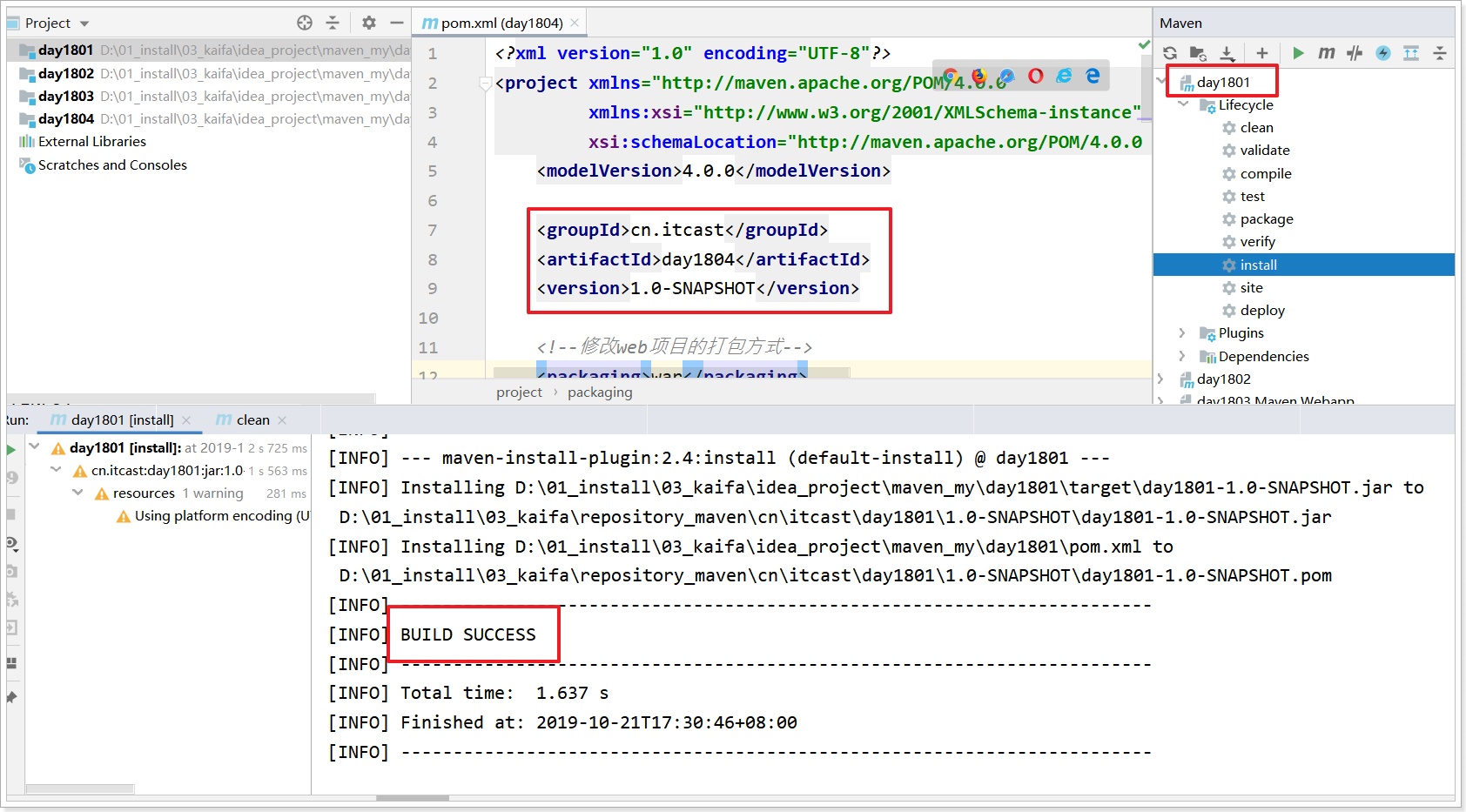Close the pom.xml editor tab
1466x812 pixels.
(575, 23)
